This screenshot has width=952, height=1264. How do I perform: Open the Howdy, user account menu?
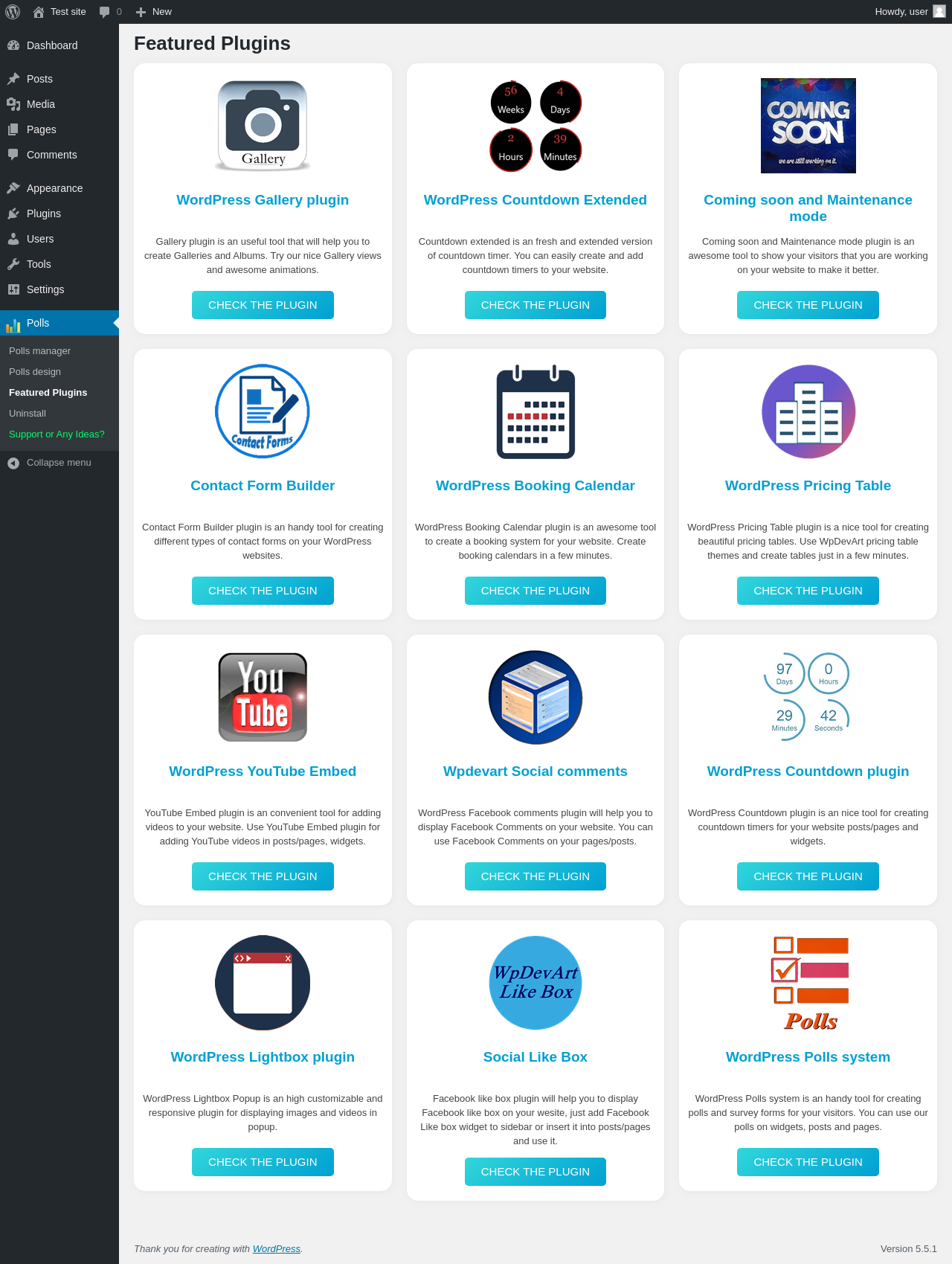[910, 12]
